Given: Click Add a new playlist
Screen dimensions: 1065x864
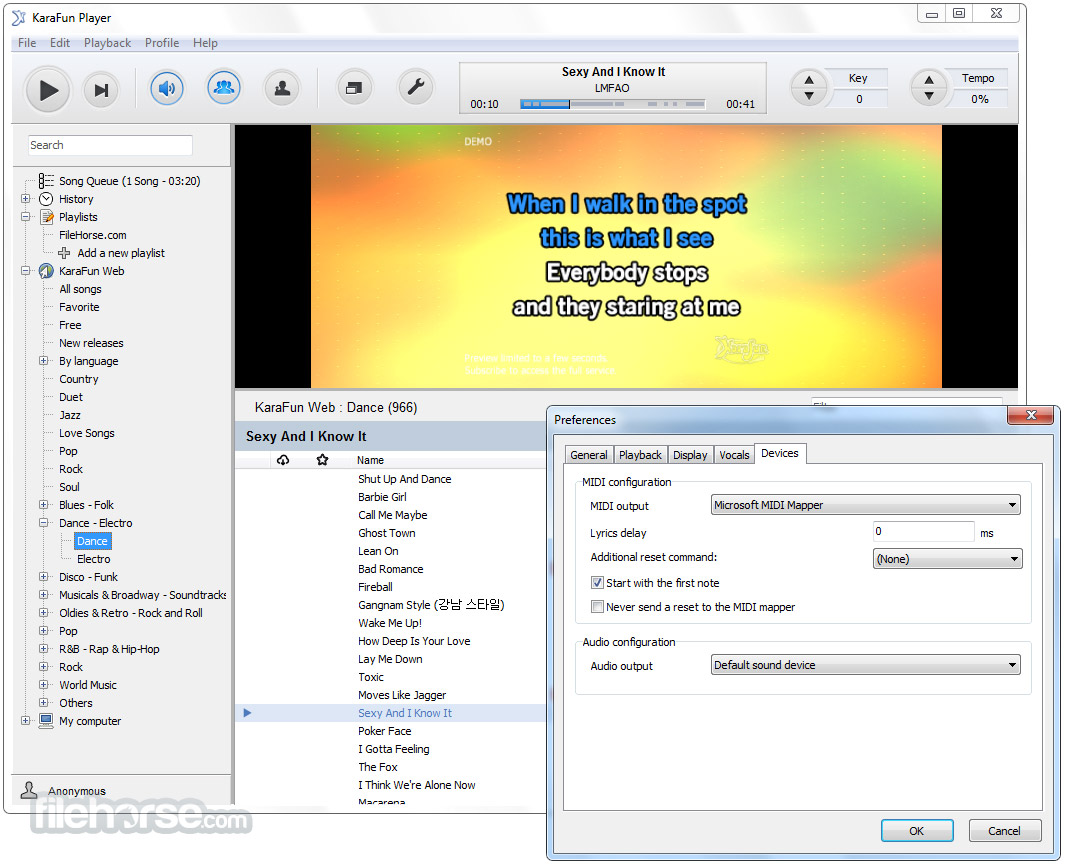Looking at the screenshot, I should click(x=121, y=253).
